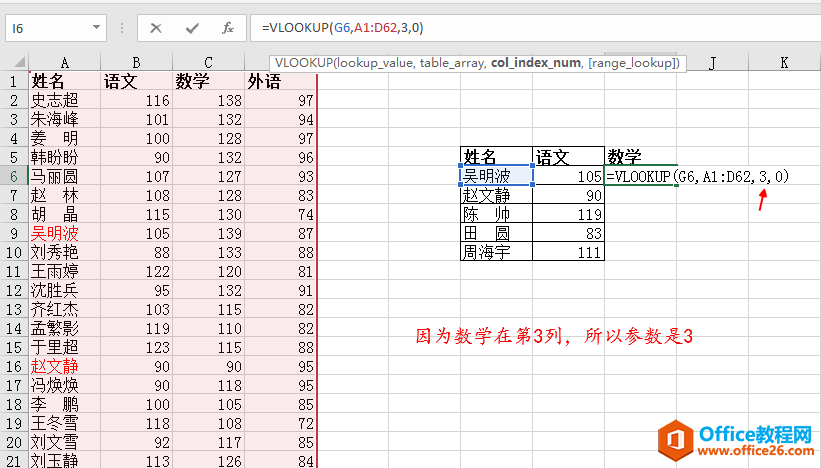Select column K header

(784, 63)
